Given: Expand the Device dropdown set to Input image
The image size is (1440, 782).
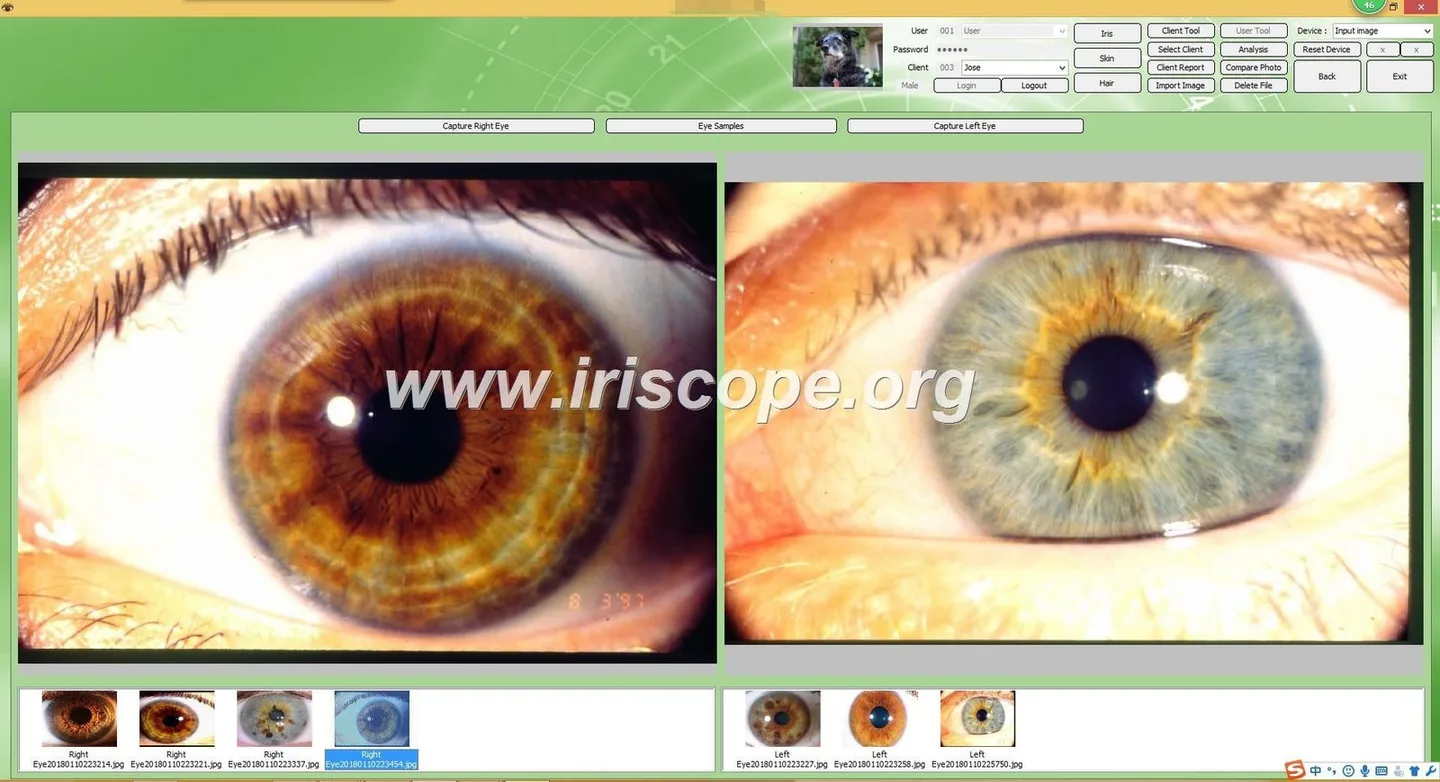Looking at the screenshot, I should click(x=1383, y=31).
